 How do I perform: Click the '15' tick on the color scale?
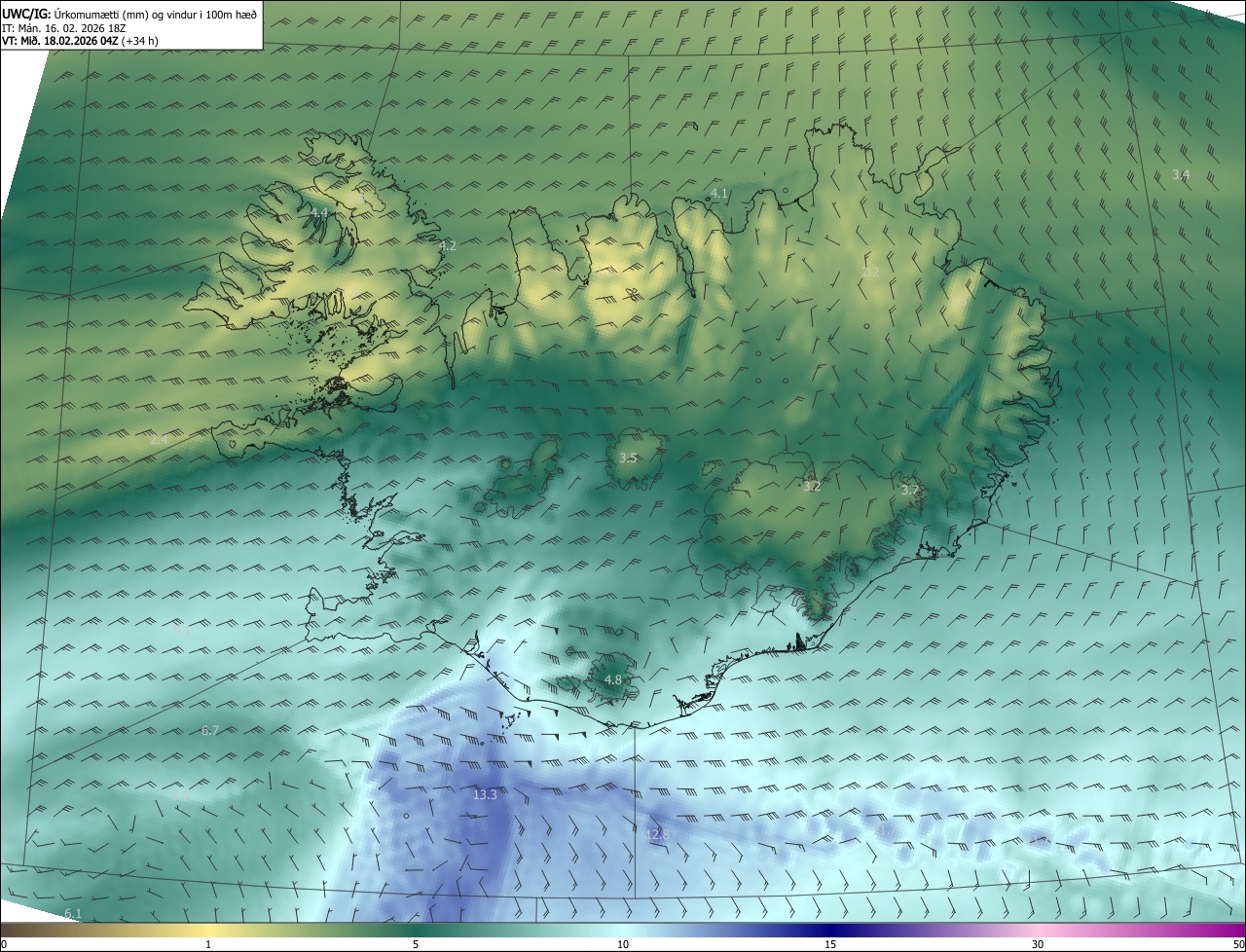pyautogui.click(x=830, y=944)
